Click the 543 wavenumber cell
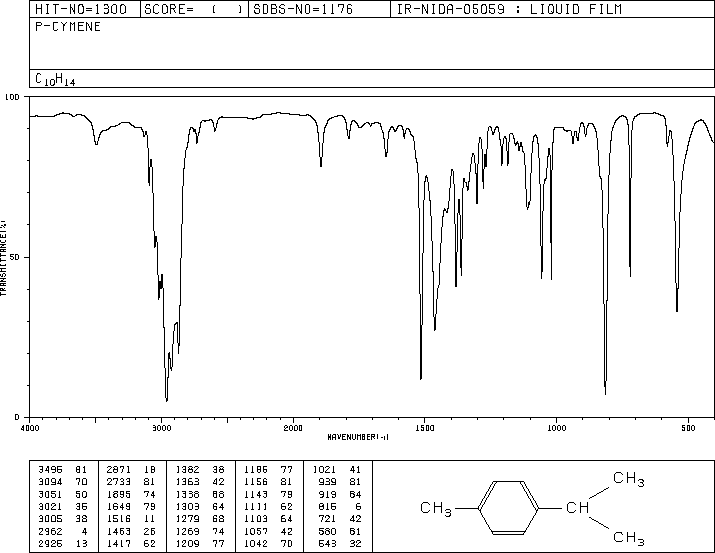Viewport: 715px width, 553px height. [327, 543]
